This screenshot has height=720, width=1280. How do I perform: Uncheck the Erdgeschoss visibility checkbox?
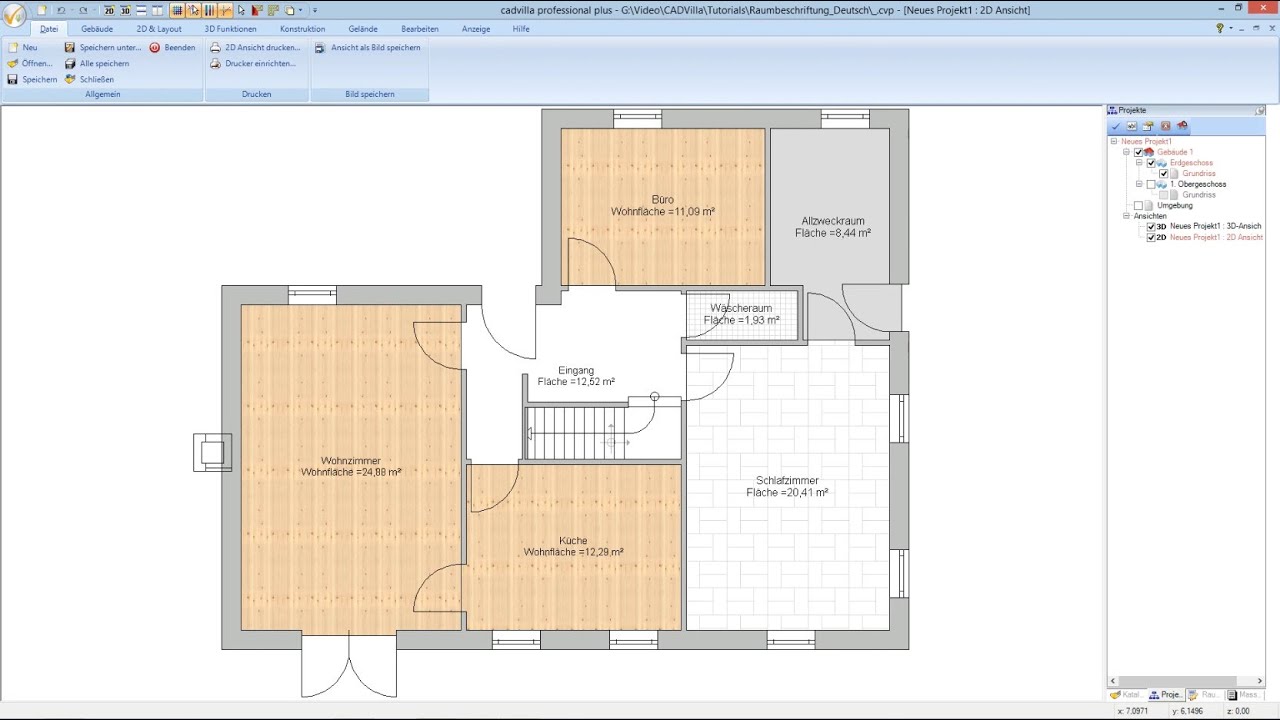click(1151, 163)
